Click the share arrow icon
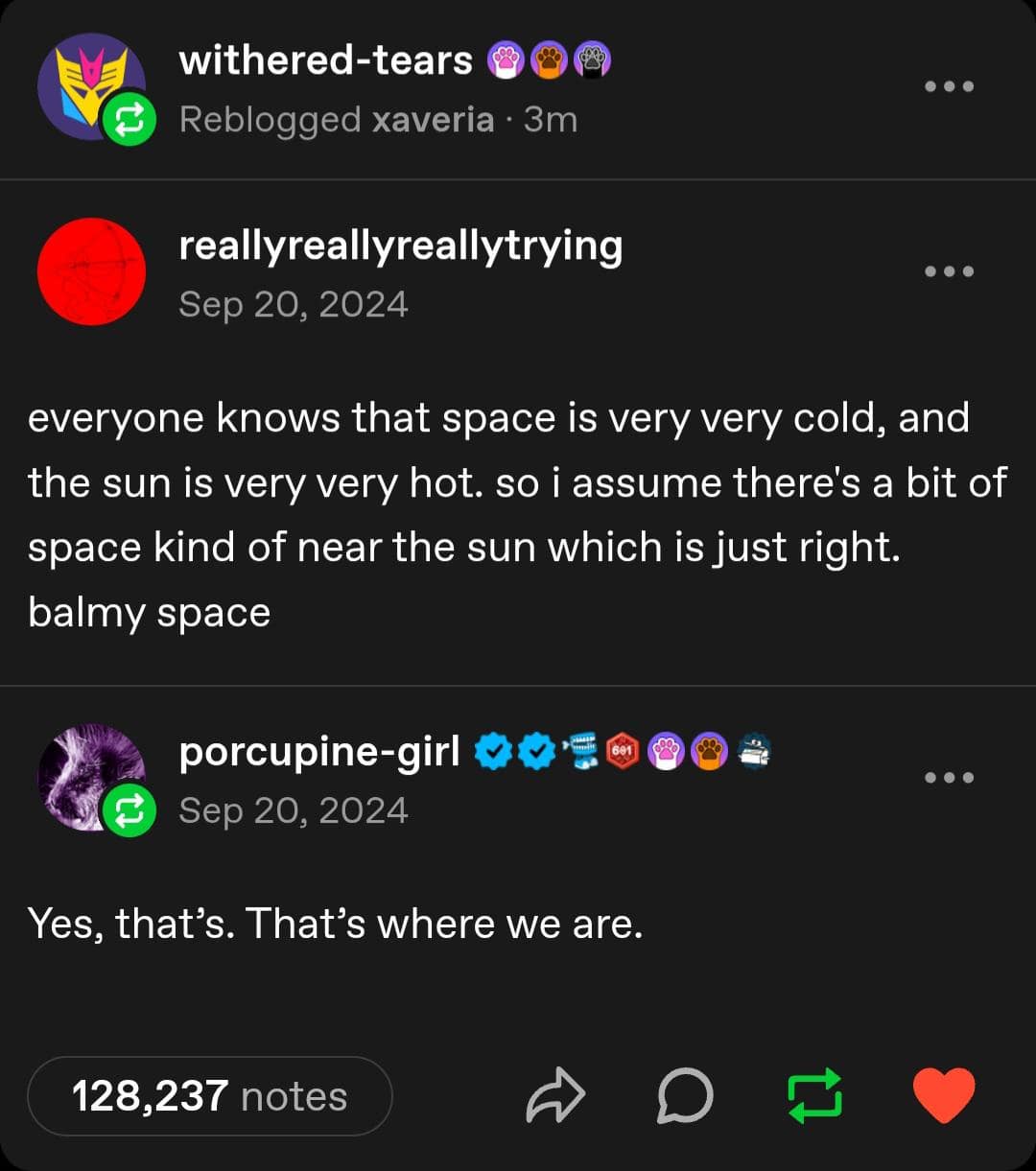Viewport: 1036px width, 1171px height. [555, 1096]
